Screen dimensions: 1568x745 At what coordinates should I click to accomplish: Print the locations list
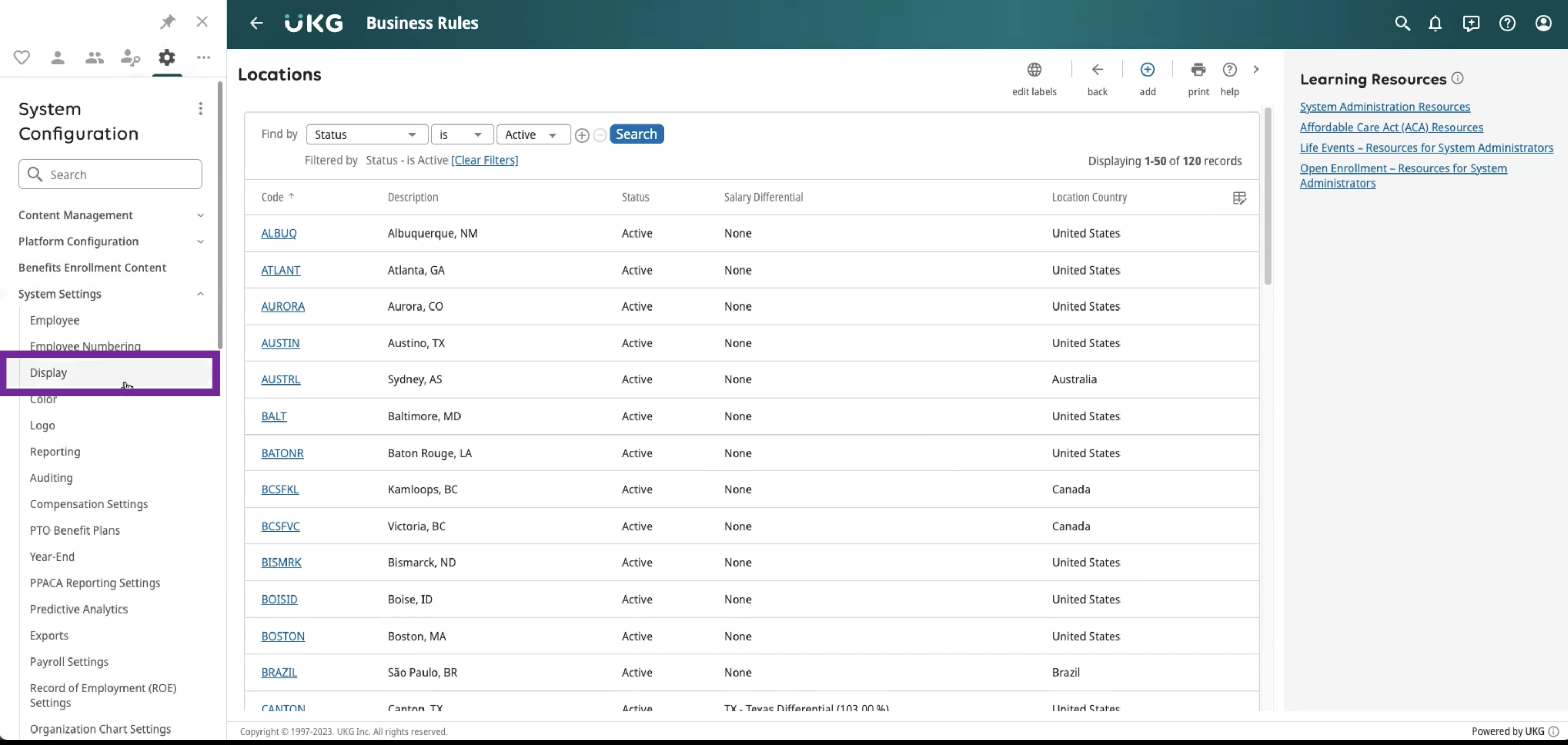pos(1199,79)
